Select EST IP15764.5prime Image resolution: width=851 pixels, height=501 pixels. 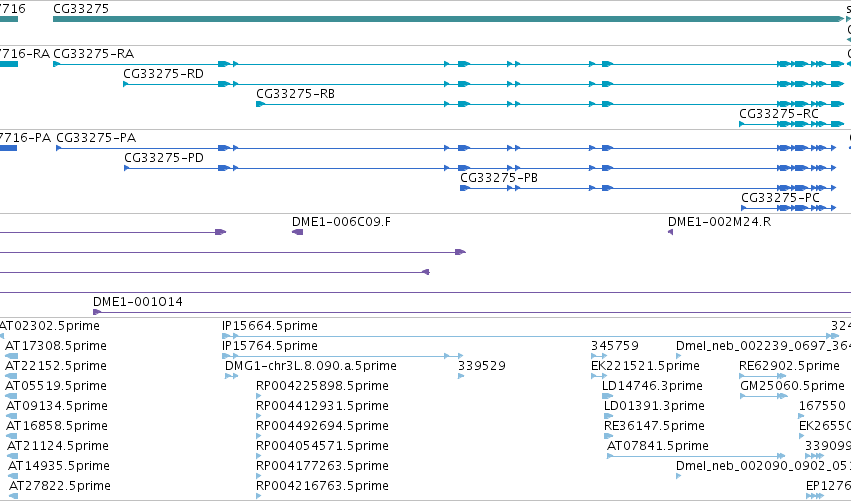[x=270, y=346]
